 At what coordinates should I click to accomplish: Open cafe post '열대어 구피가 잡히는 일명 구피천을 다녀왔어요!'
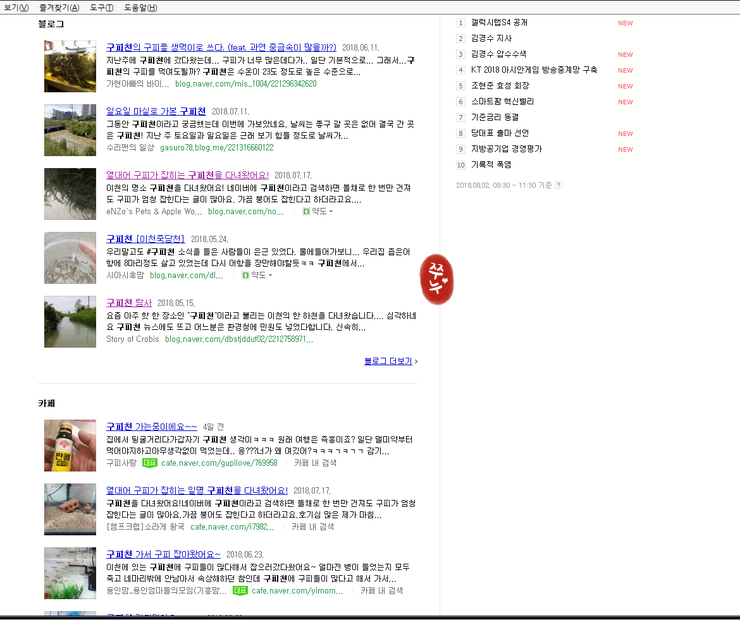tap(197, 490)
